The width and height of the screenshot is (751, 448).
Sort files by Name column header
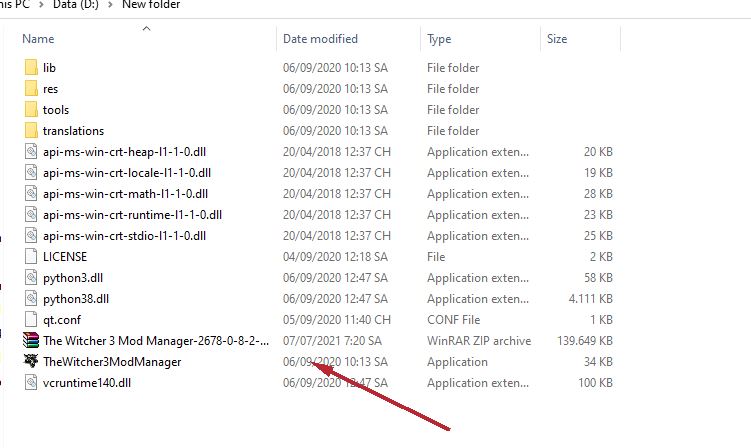[x=38, y=40]
